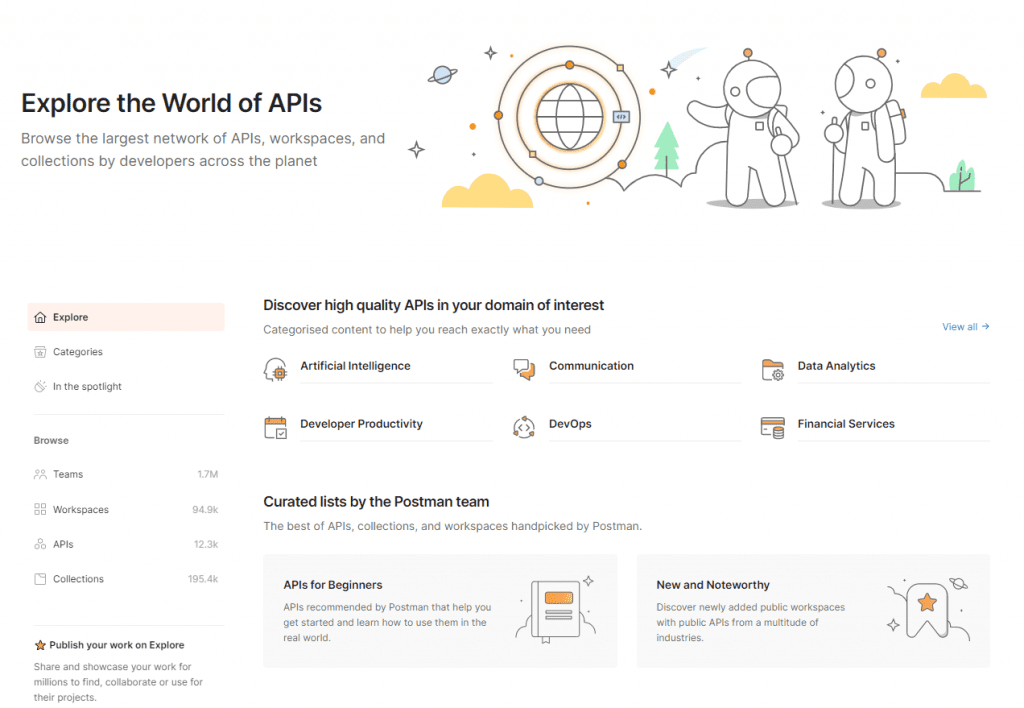Image resolution: width=1024 pixels, height=708 pixels.
Task: Click the Discover high quality APIs heading
Action: pos(434,305)
